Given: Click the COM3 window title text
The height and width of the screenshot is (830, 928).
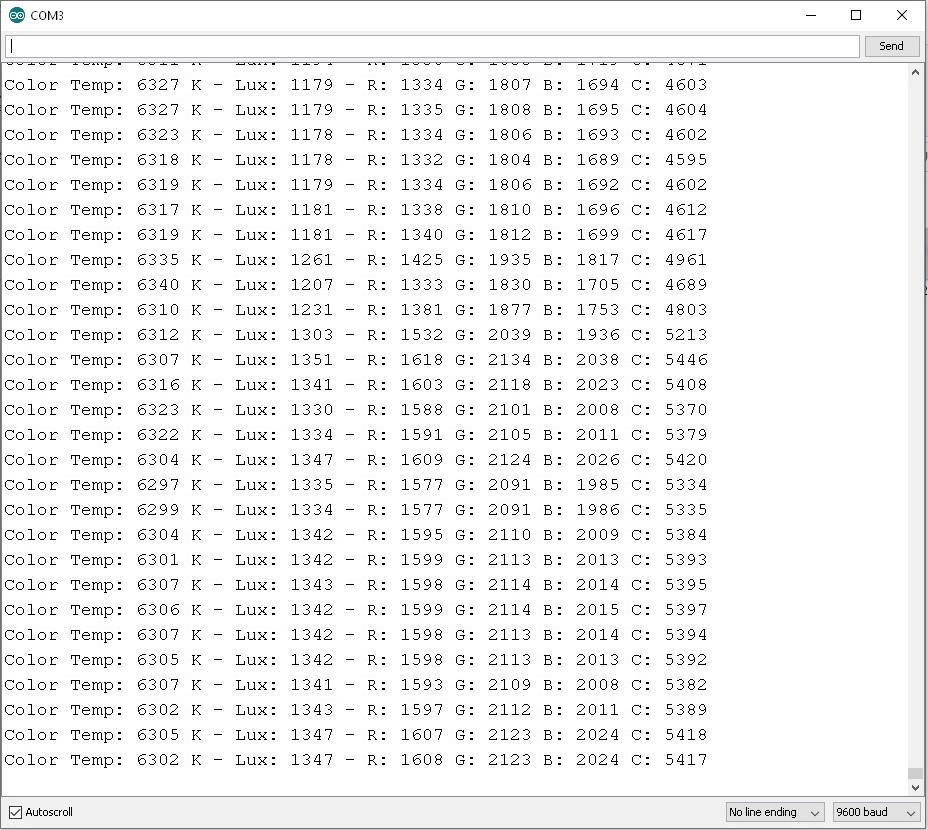Looking at the screenshot, I should coord(47,15).
